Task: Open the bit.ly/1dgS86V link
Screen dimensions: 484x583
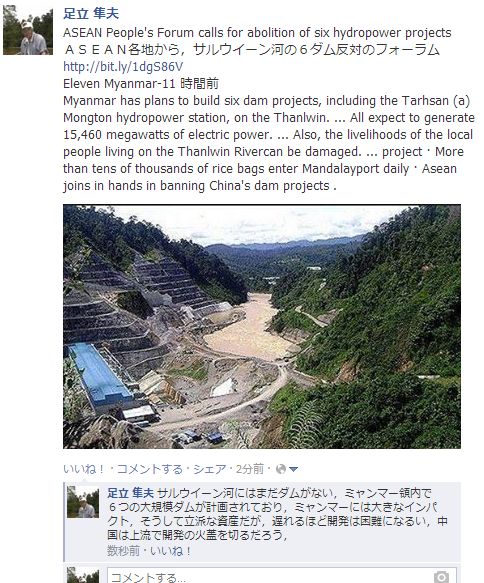Action: coord(123,67)
